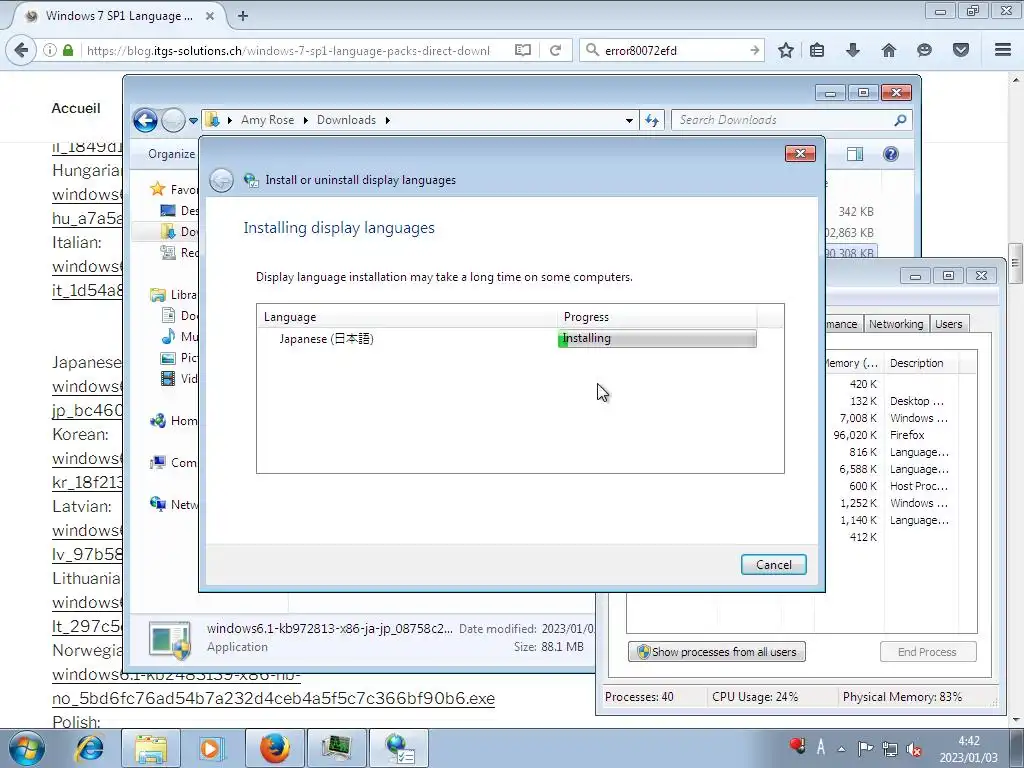Show hidden system tray icons
This screenshot has height=768, width=1024.
pyautogui.click(x=842, y=749)
